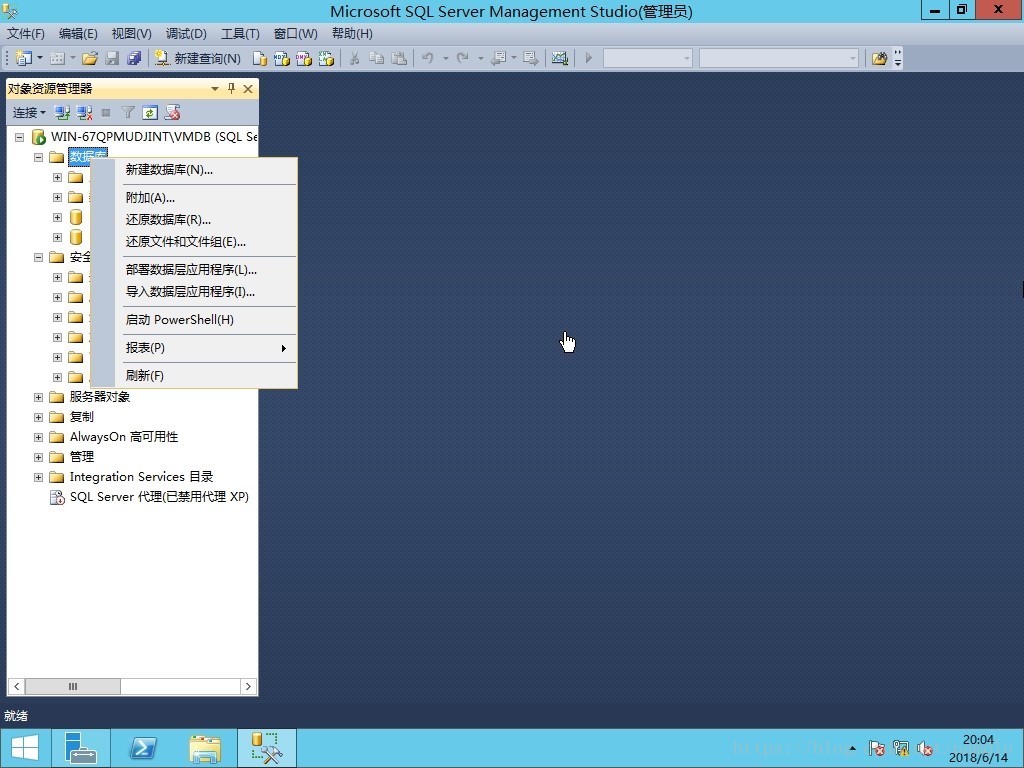Click the DMX query icon
The width and height of the screenshot is (1024, 768).
pos(304,58)
